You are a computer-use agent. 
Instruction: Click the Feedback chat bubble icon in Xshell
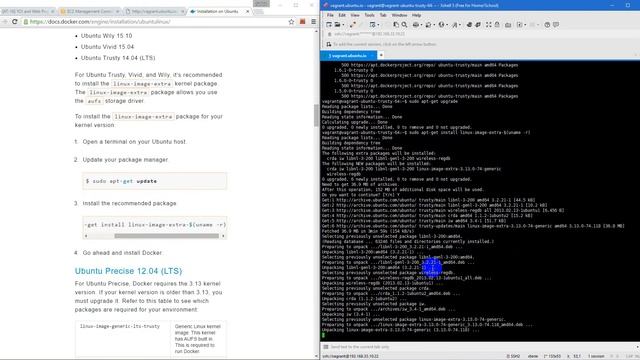(556, 24)
